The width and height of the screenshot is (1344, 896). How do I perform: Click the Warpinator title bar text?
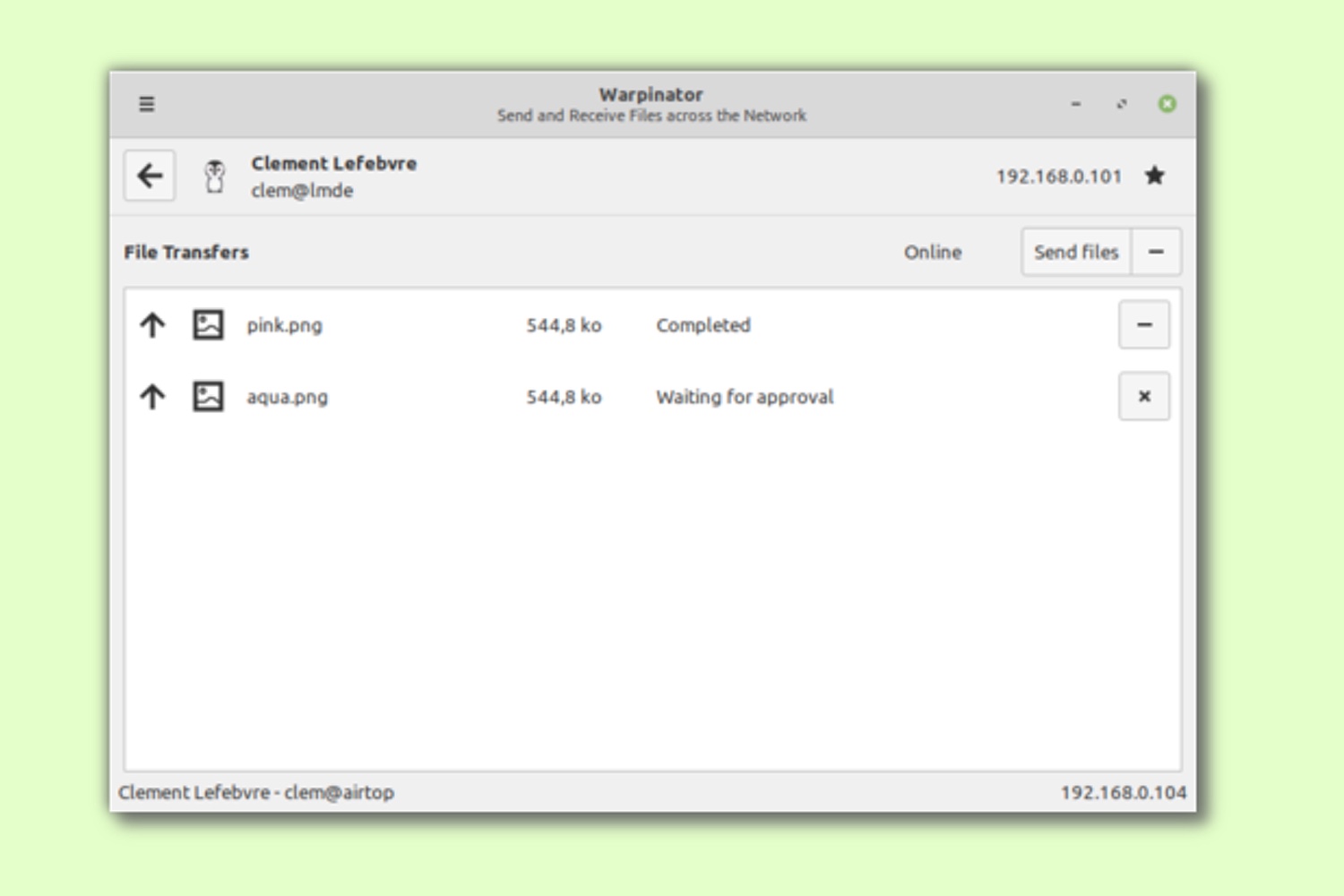coord(651,94)
